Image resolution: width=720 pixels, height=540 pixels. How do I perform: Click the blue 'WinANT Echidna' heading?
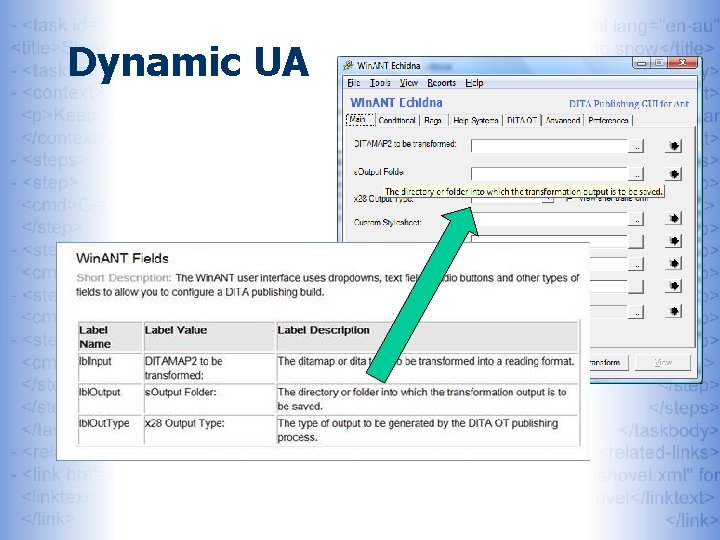[x=396, y=102]
